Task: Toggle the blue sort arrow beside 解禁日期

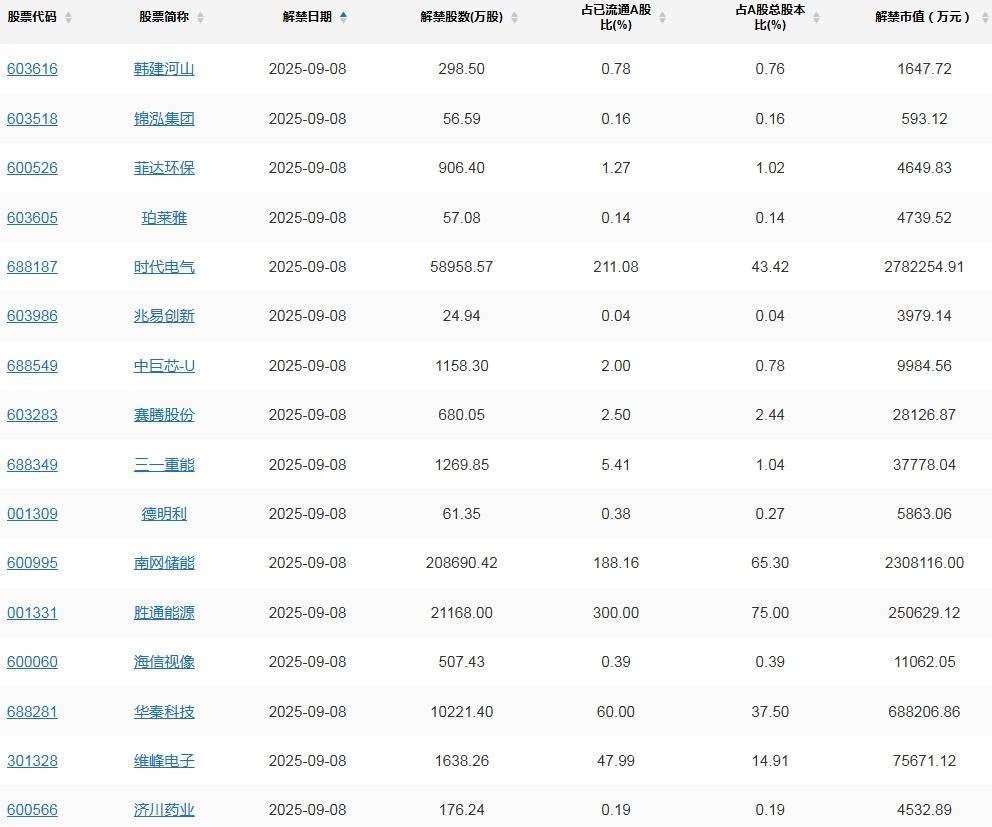Action: 344,17
